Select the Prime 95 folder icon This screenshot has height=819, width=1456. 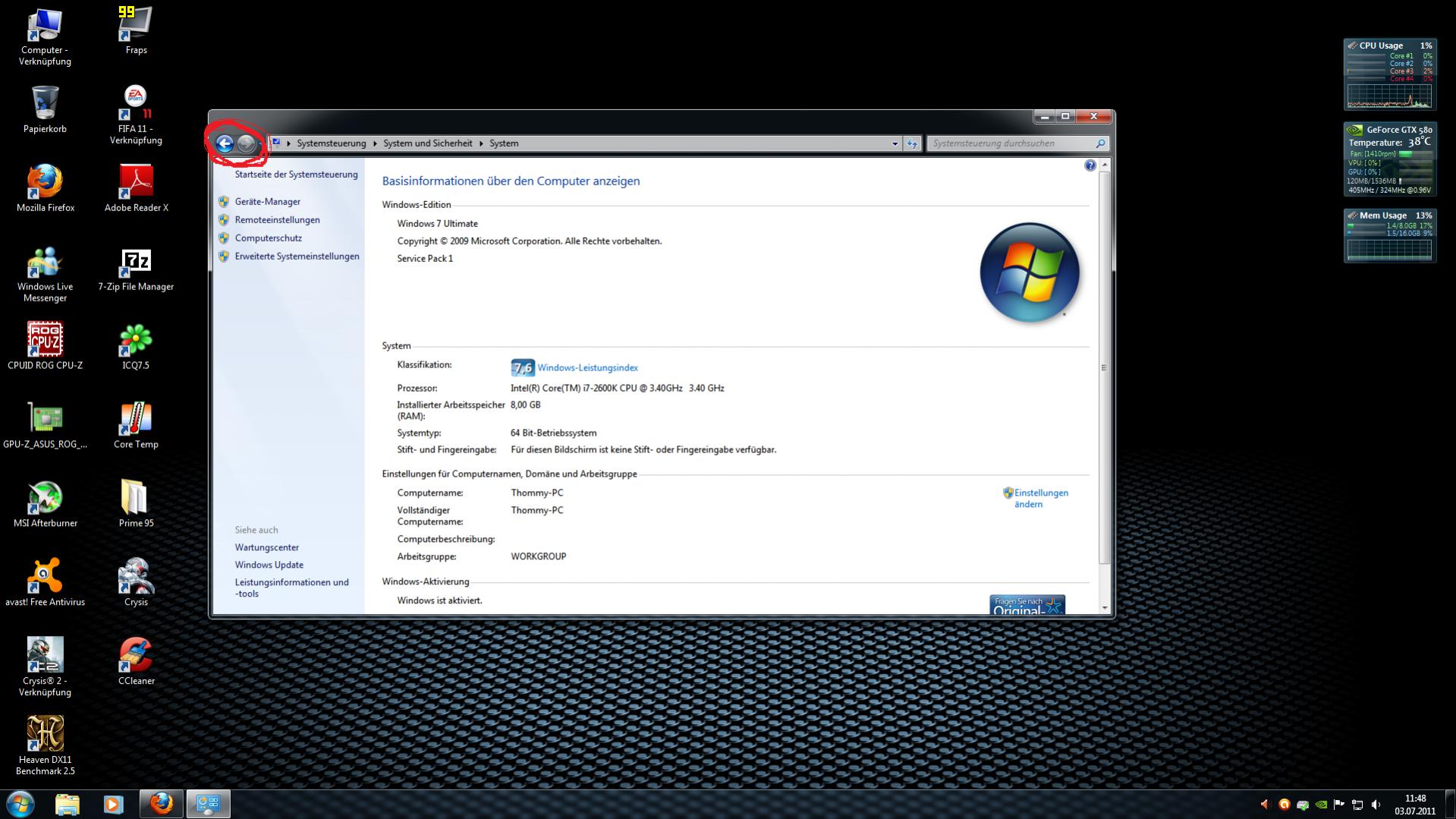[136, 504]
